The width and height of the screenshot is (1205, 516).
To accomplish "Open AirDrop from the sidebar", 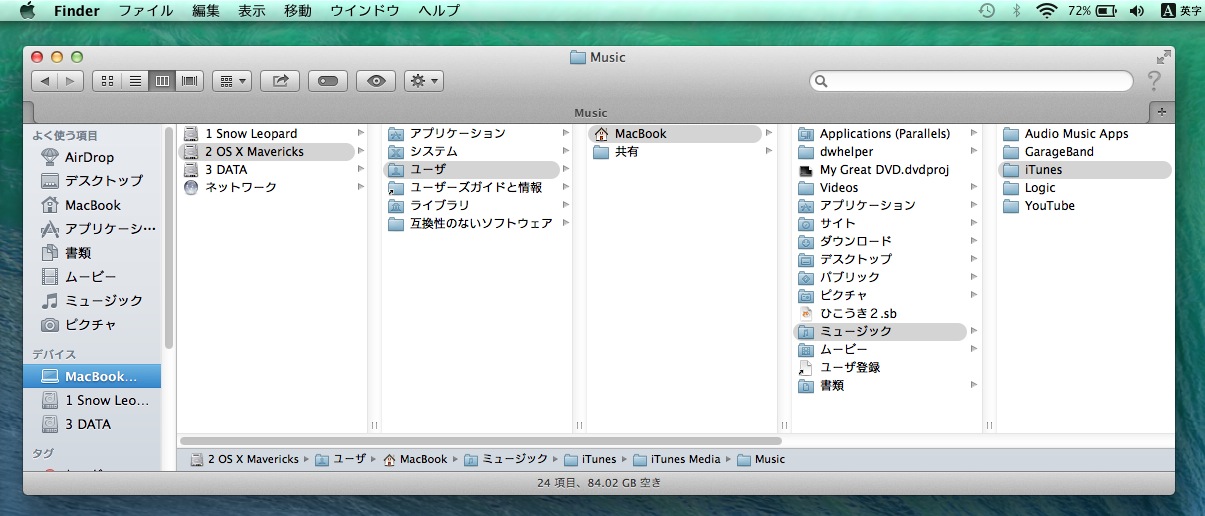I will (89, 157).
